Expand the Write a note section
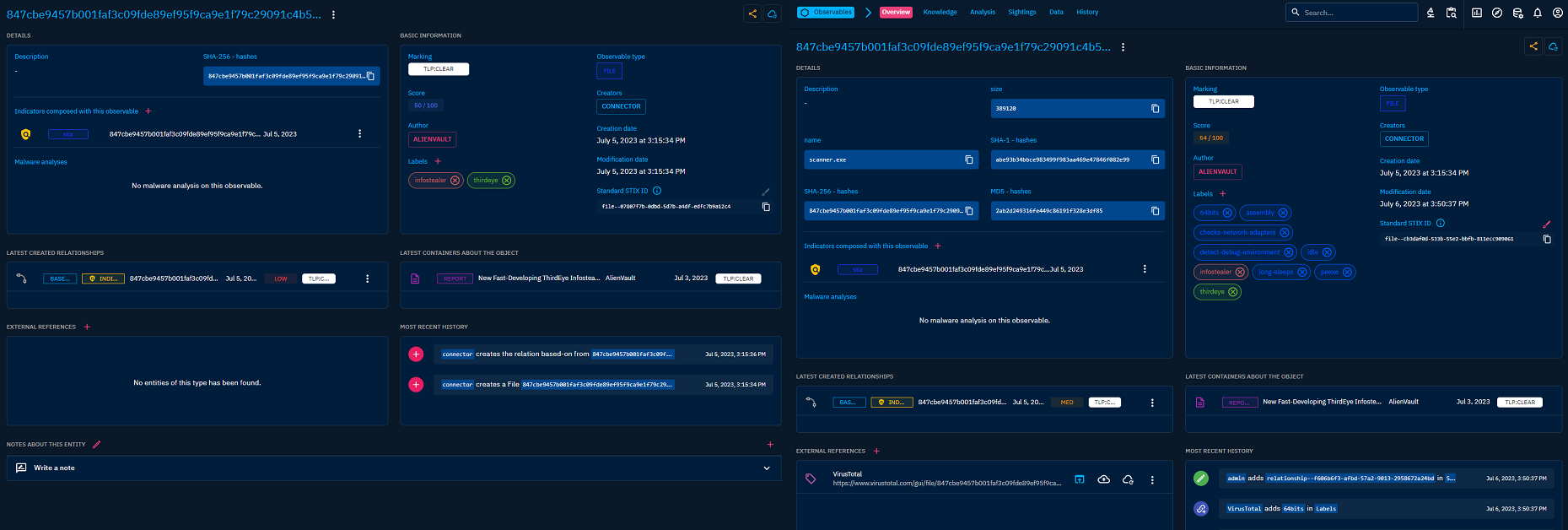Viewport: 1568px width, 530px height. 767,468
